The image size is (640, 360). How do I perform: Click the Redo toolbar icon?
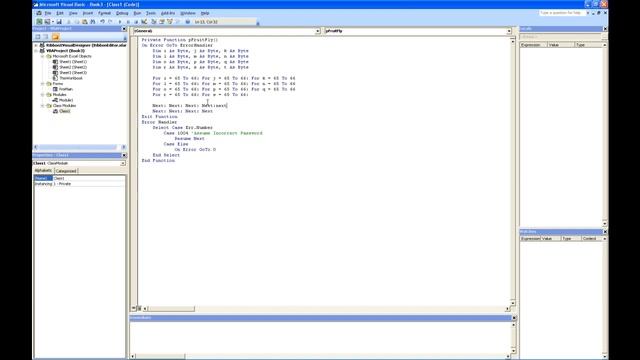tap(110, 22)
